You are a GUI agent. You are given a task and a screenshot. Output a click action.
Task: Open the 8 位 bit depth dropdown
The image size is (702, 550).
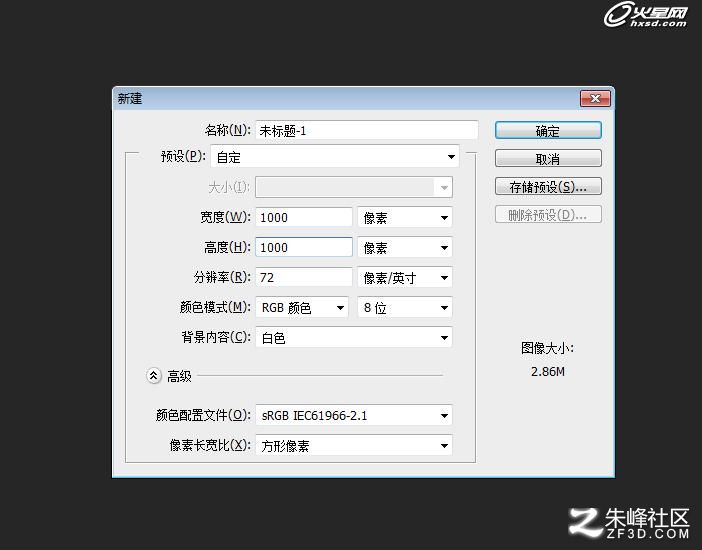pos(405,308)
